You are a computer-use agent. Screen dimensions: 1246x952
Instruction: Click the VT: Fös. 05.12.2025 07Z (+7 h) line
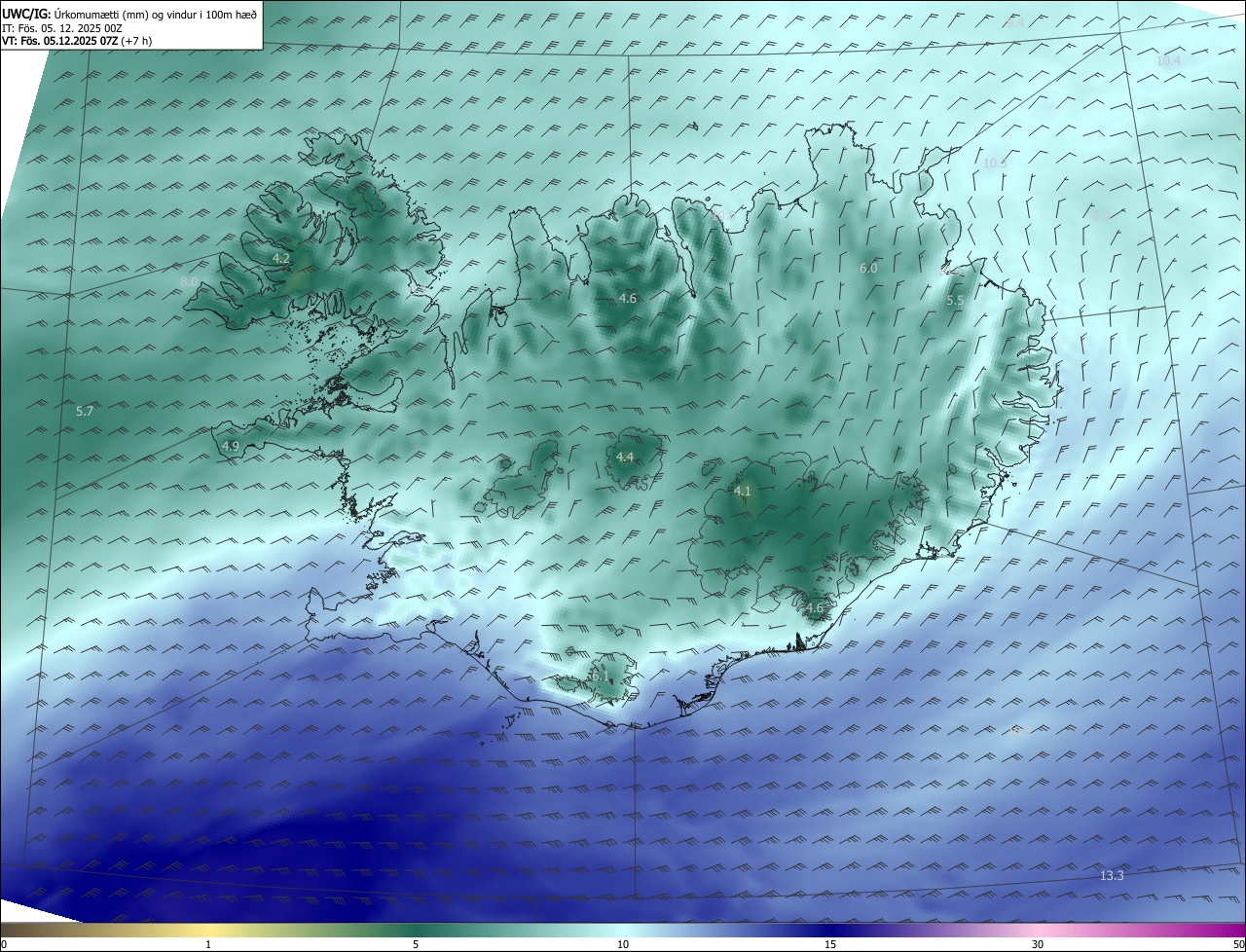(x=78, y=41)
